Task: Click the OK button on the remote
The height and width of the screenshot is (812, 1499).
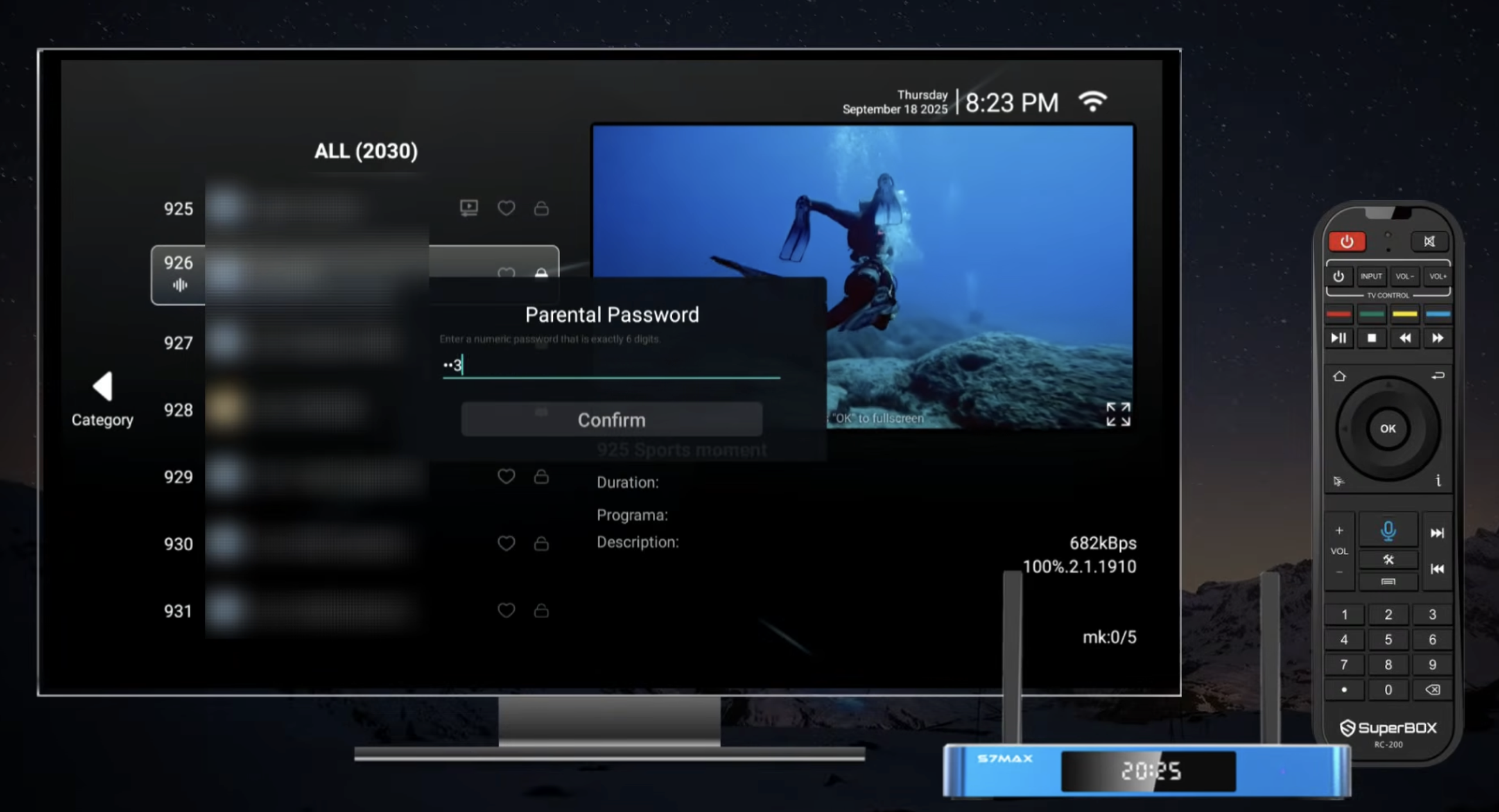Action: (x=1388, y=429)
